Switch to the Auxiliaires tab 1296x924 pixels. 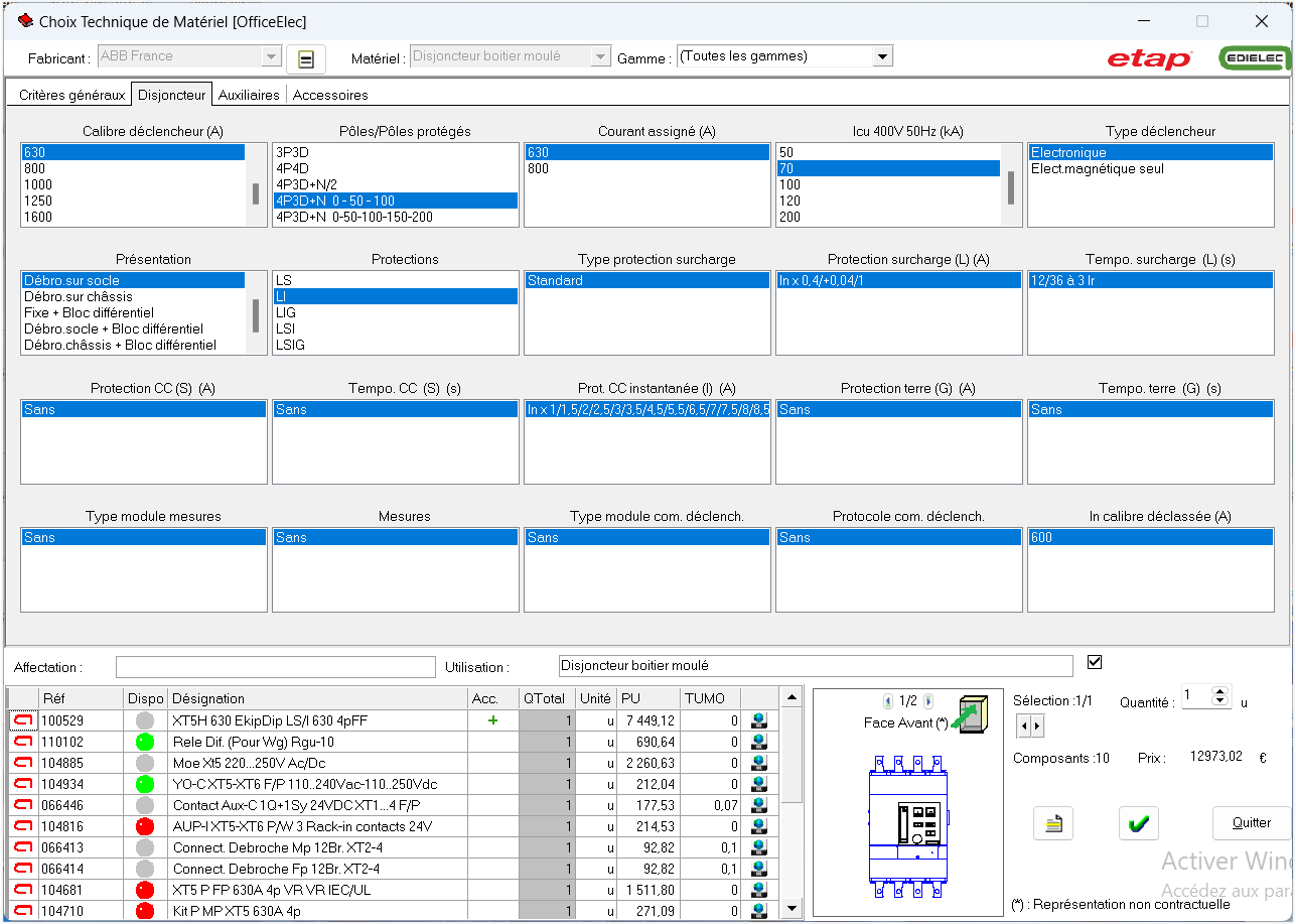pos(249,95)
